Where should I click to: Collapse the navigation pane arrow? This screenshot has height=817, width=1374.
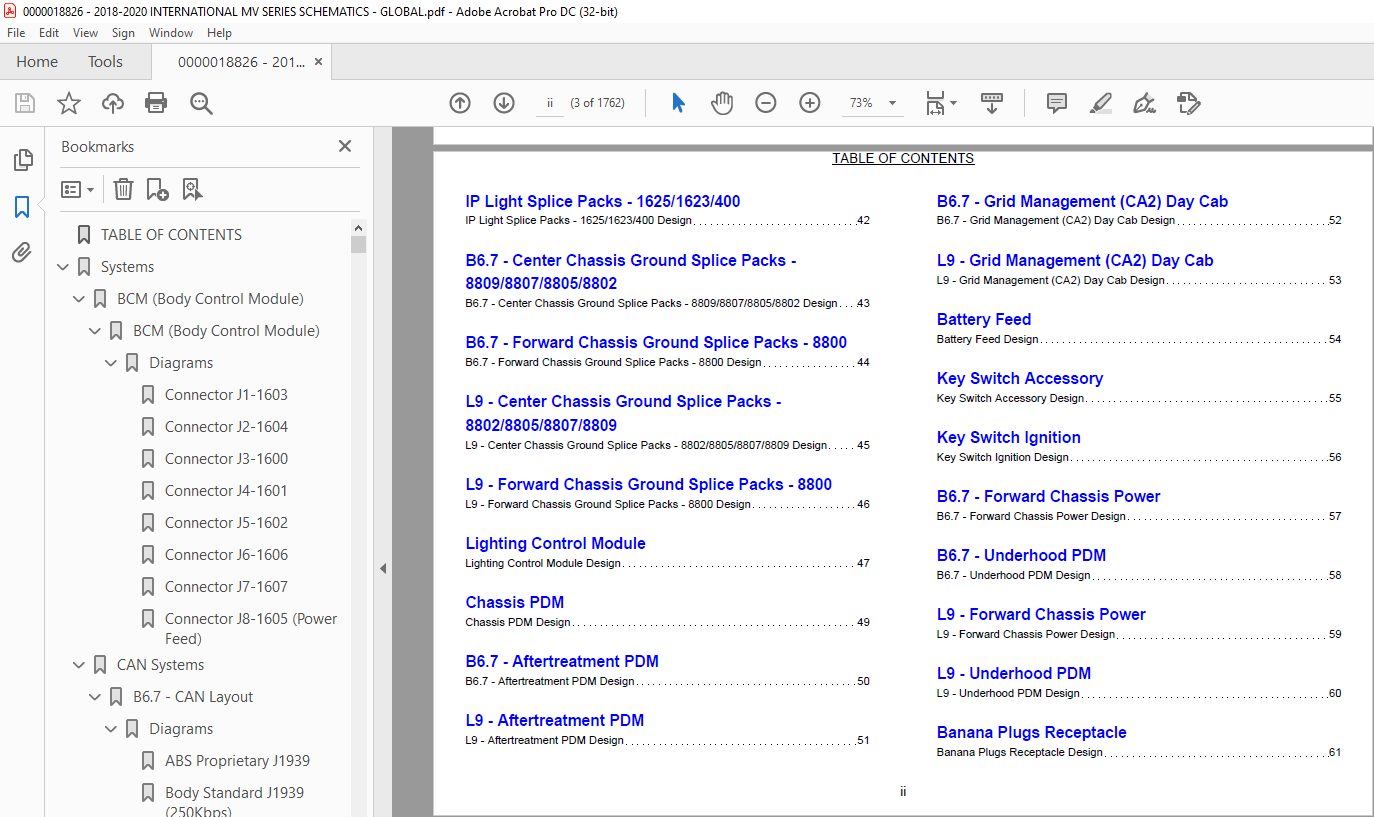tap(382, 568)
